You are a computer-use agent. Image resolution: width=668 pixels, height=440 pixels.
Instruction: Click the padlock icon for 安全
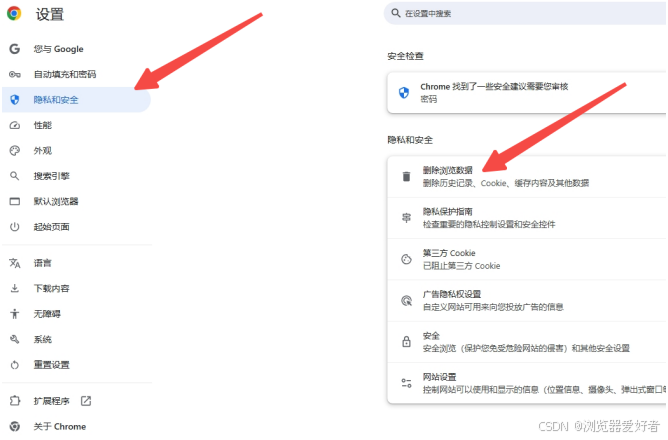(406, 342)
